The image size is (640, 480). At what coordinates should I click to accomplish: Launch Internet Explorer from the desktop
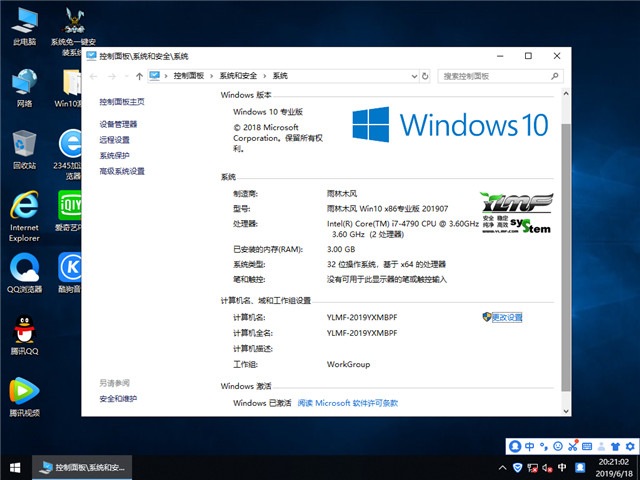(24, 216)
